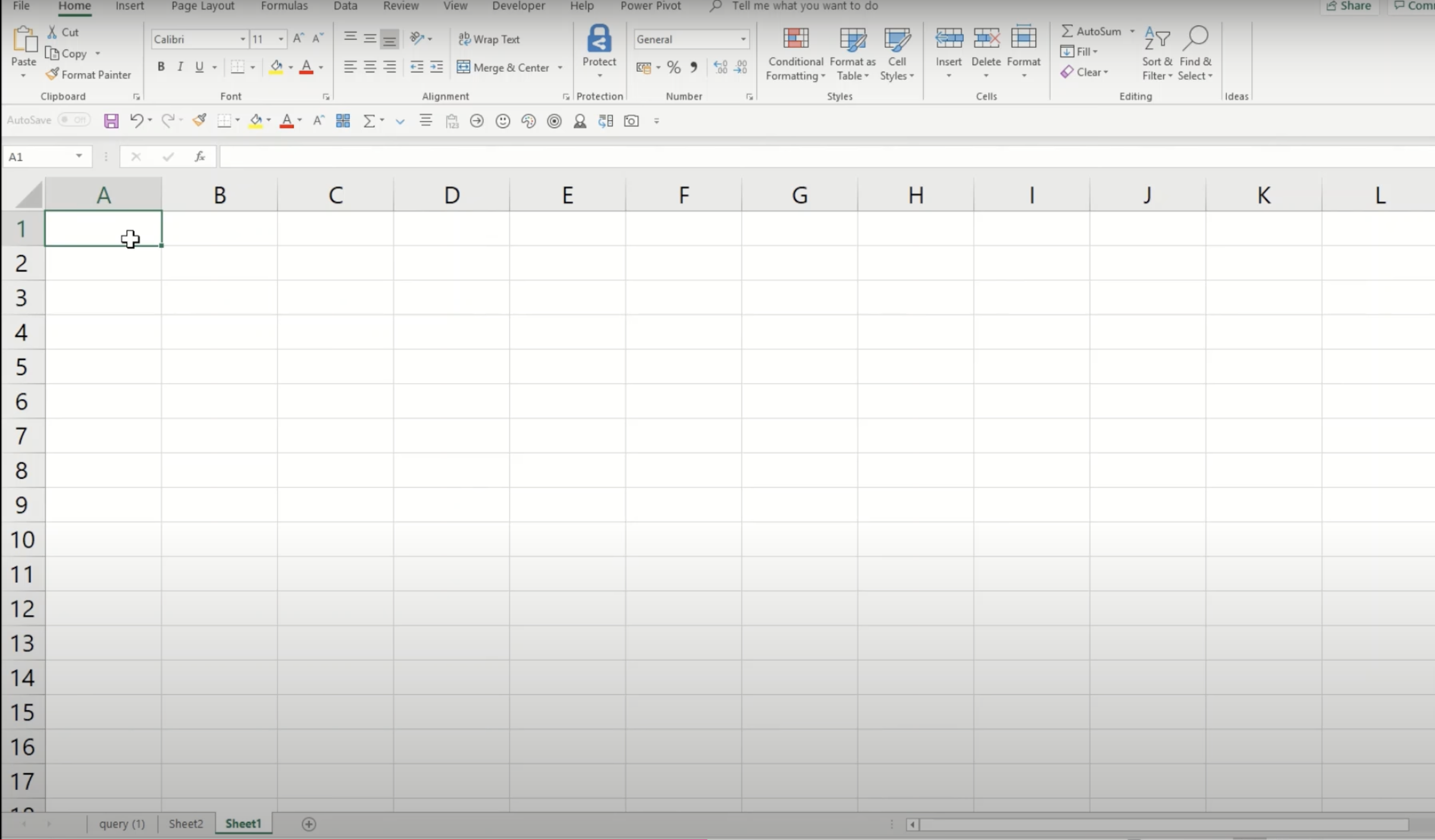Click the Protect lock icon
Image resolution: width=1435 pixels, height=840 pixels.
[x=599, y=39]
